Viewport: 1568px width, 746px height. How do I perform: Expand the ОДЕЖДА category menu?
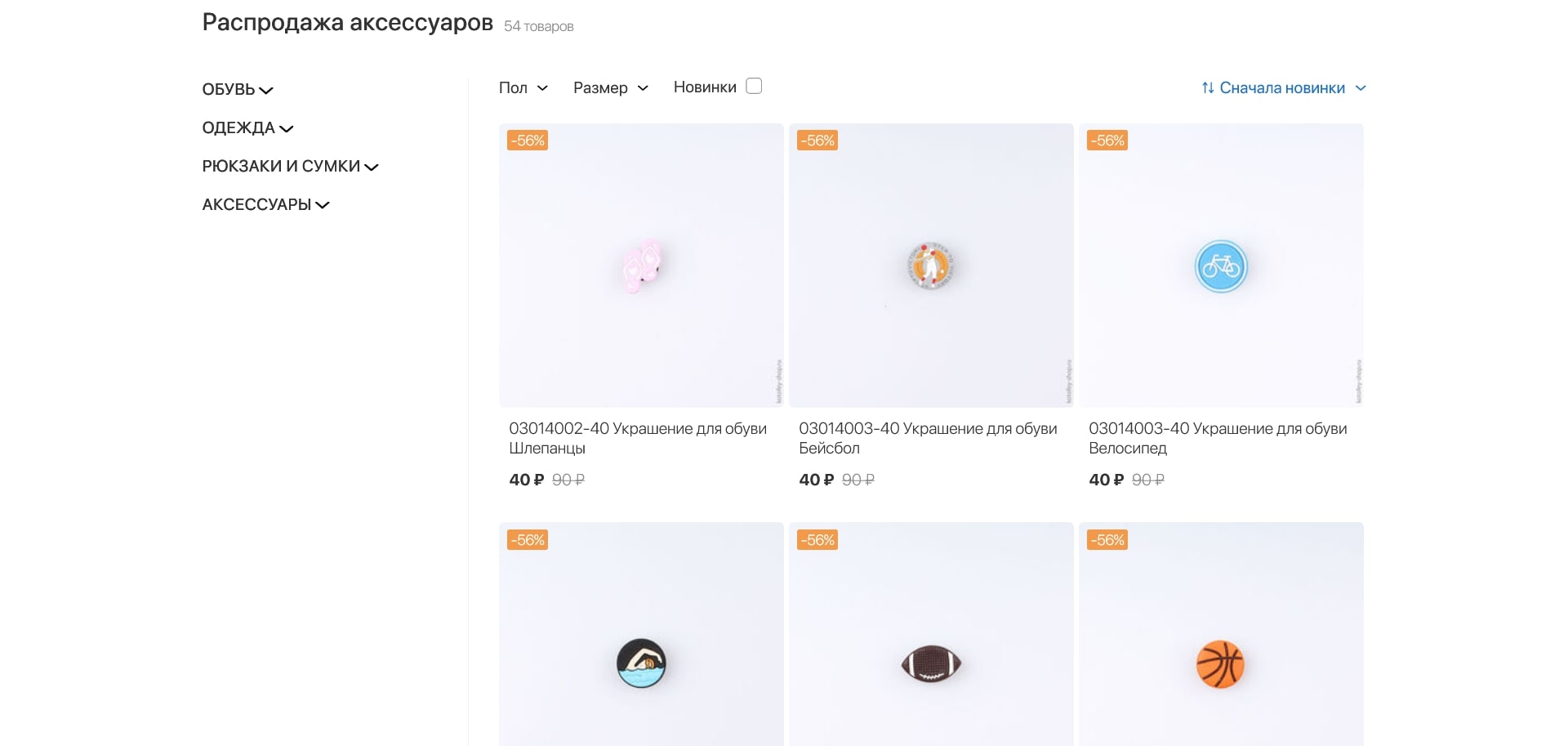click(247, 128)
